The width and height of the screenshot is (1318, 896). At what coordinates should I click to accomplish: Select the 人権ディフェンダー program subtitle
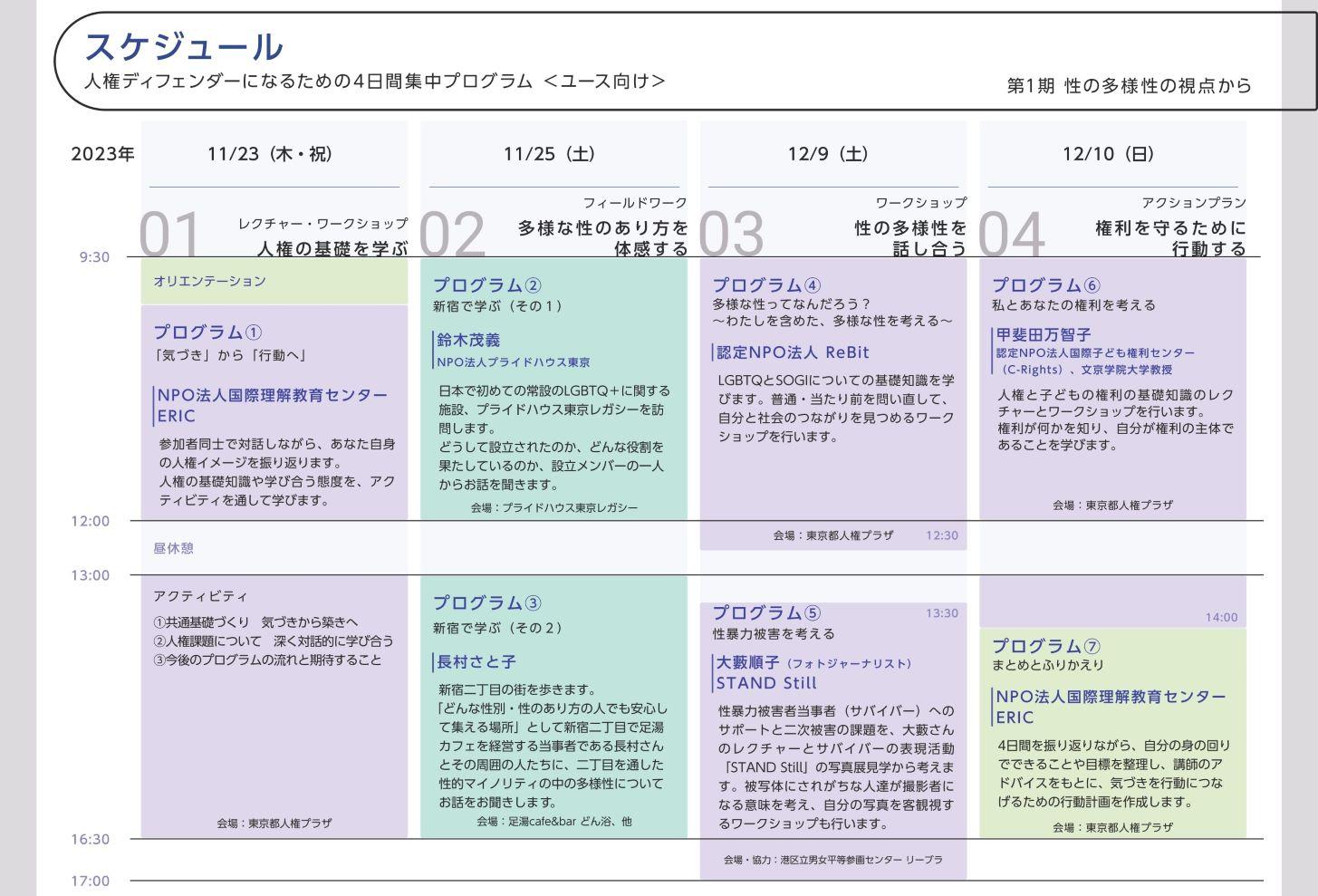(374, 81)
